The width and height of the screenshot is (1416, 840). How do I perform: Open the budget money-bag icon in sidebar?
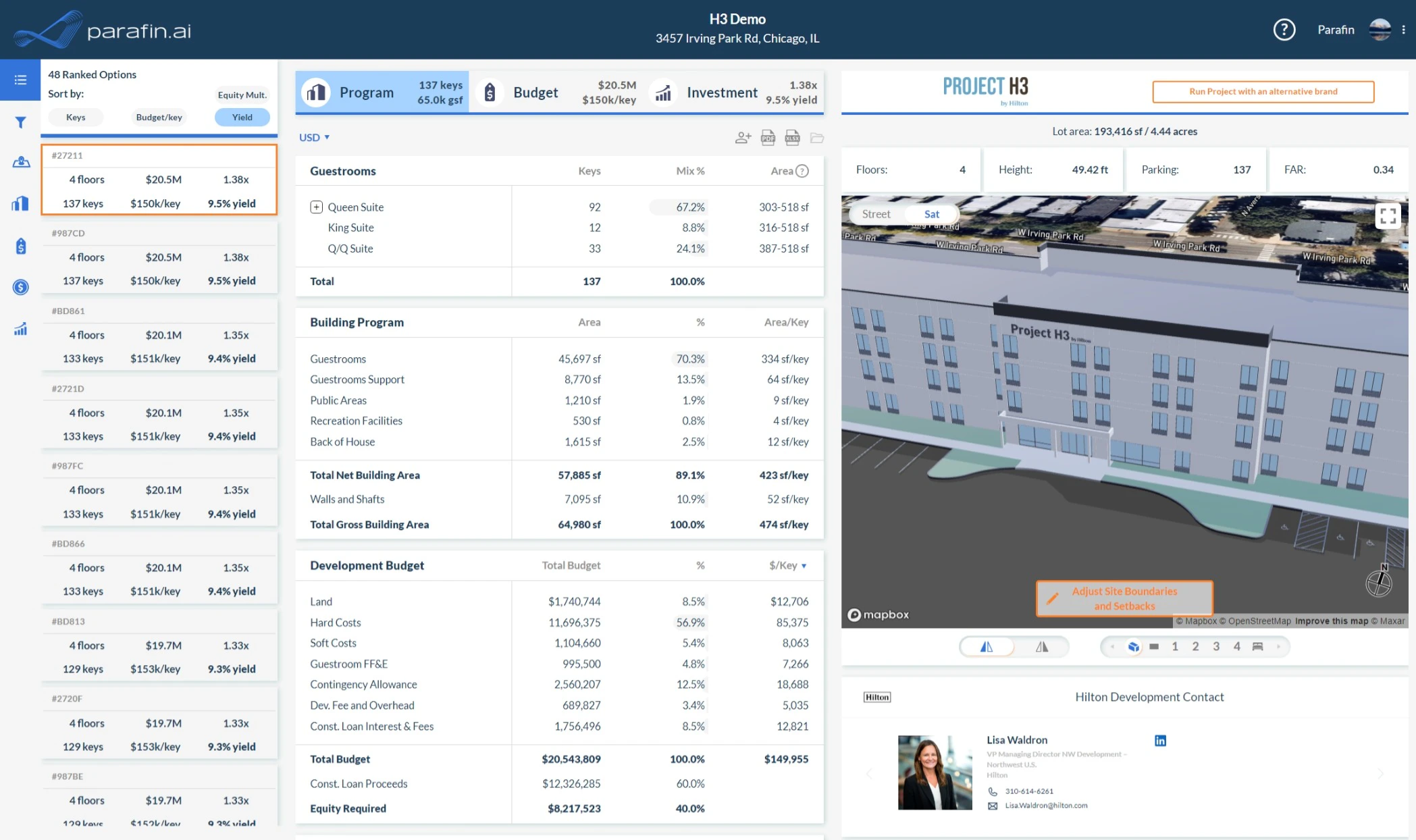(x=20, y=246)
